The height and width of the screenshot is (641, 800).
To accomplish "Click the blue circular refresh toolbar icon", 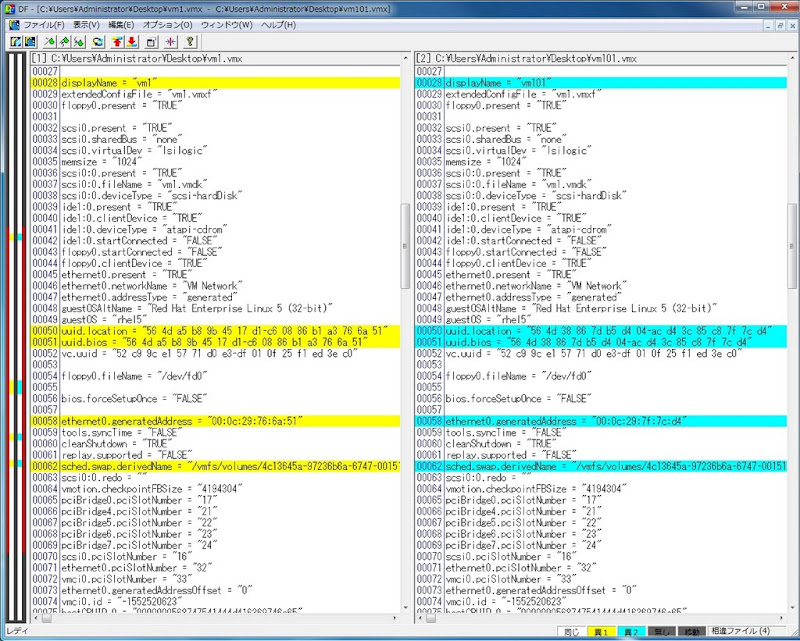I will coord(98,41).
